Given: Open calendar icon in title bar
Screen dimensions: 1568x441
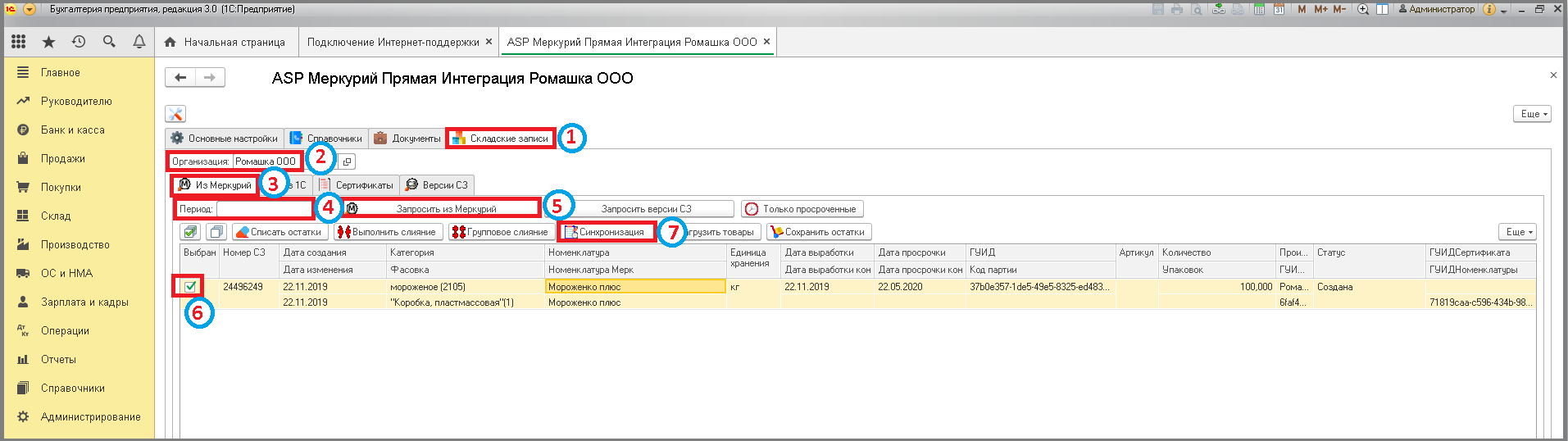Looking at the screenshot, I should (x=1279, y=9).
